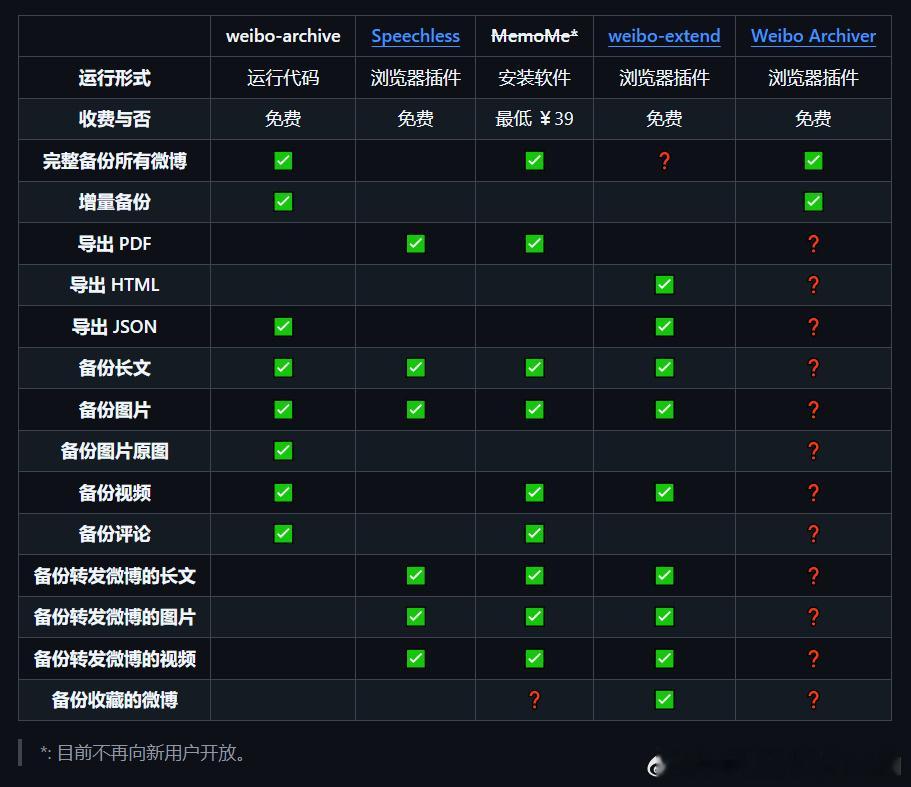
Task: Click the 最低 ¥39 price cell
Action: pyautogui.click(x=534, y=119)
